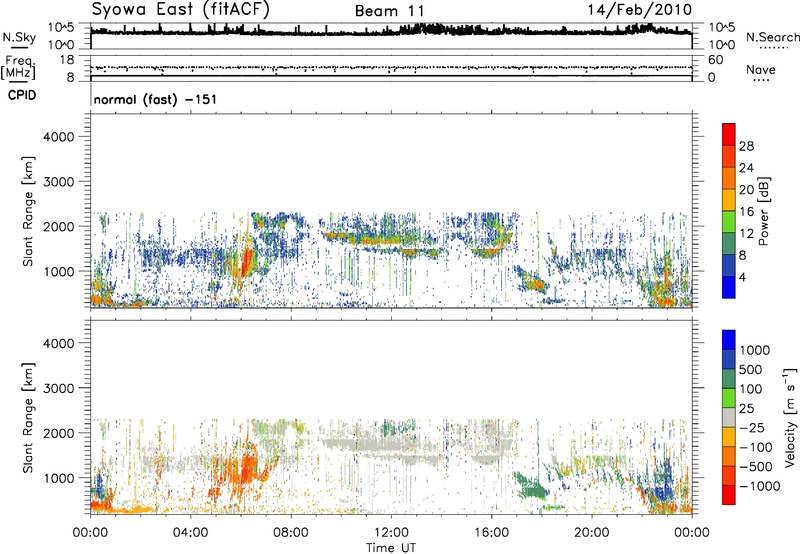Click the "24" label on the power colorbar

click(x=746, y=168)
